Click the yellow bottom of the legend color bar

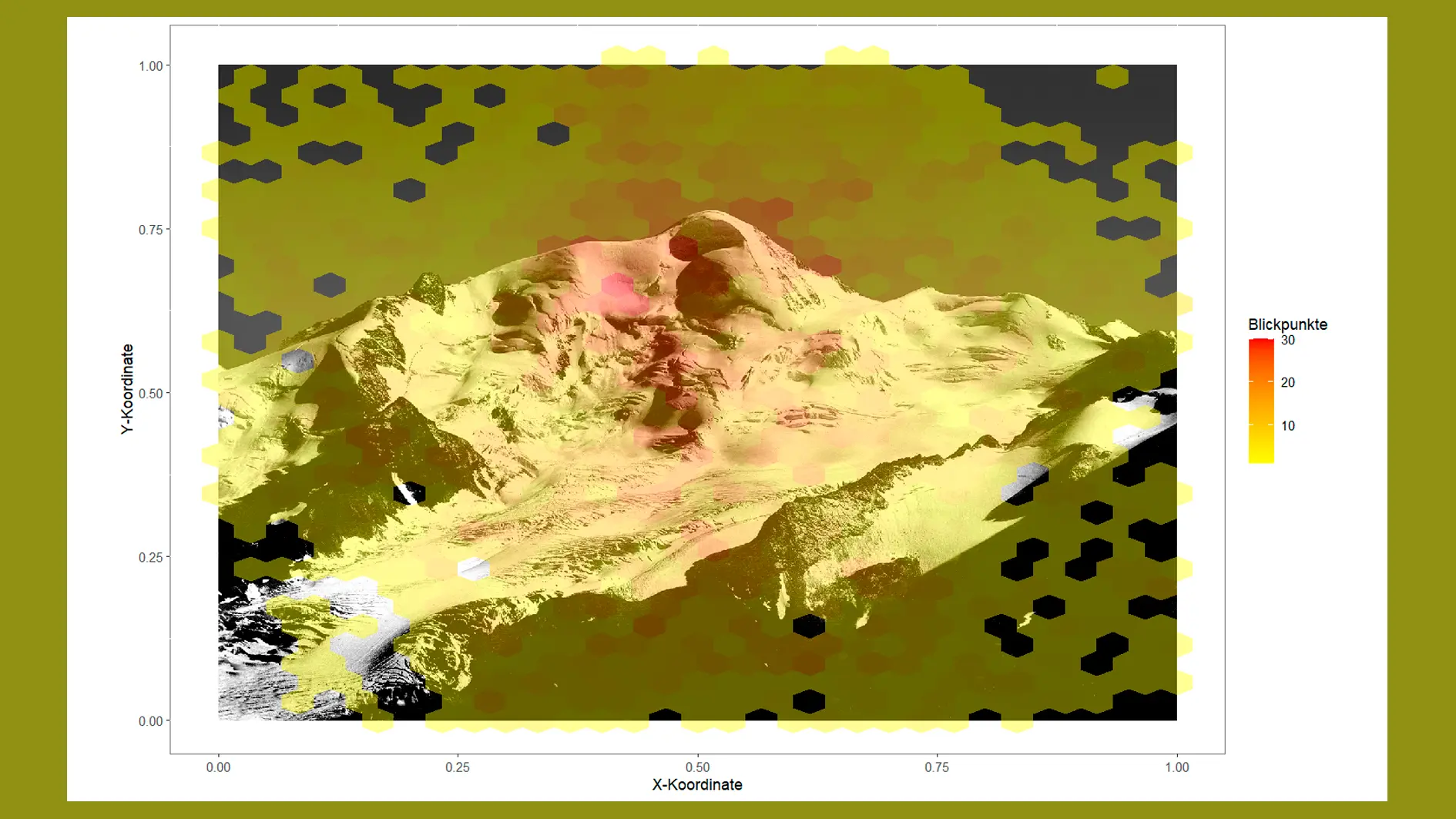[x=1261, y=456]
